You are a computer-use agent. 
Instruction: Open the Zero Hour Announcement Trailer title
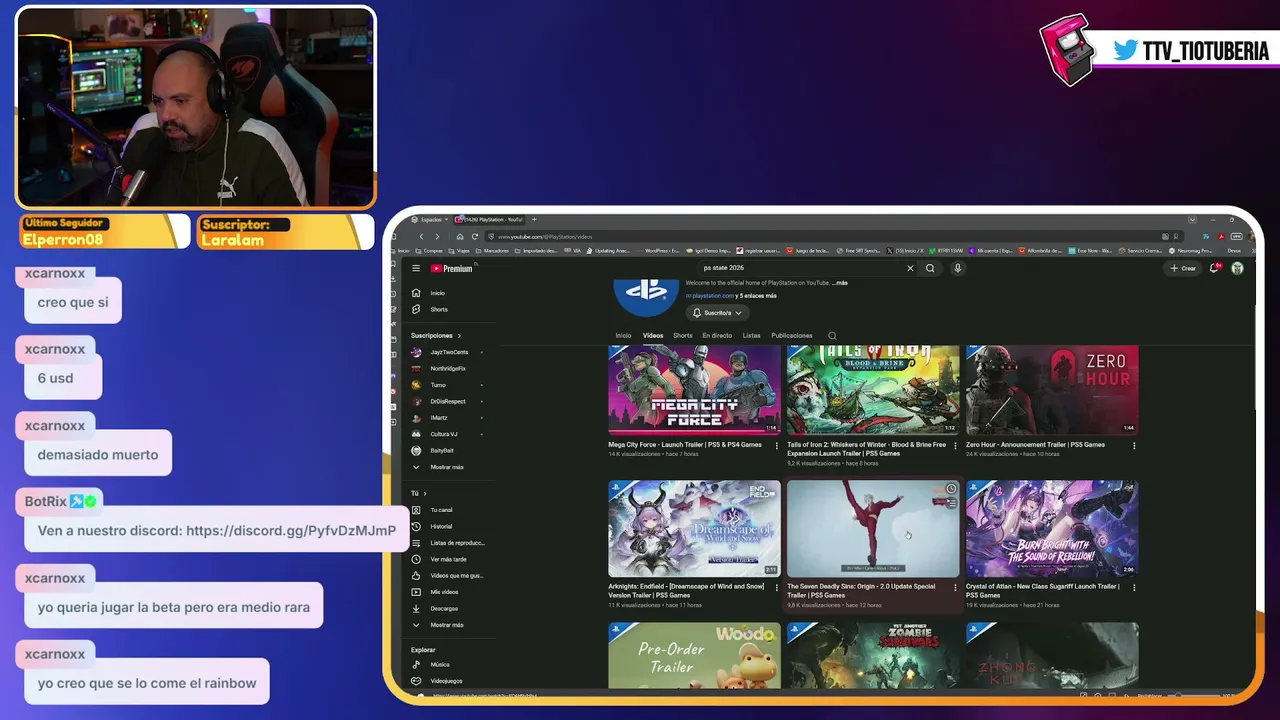(1035, 445)
